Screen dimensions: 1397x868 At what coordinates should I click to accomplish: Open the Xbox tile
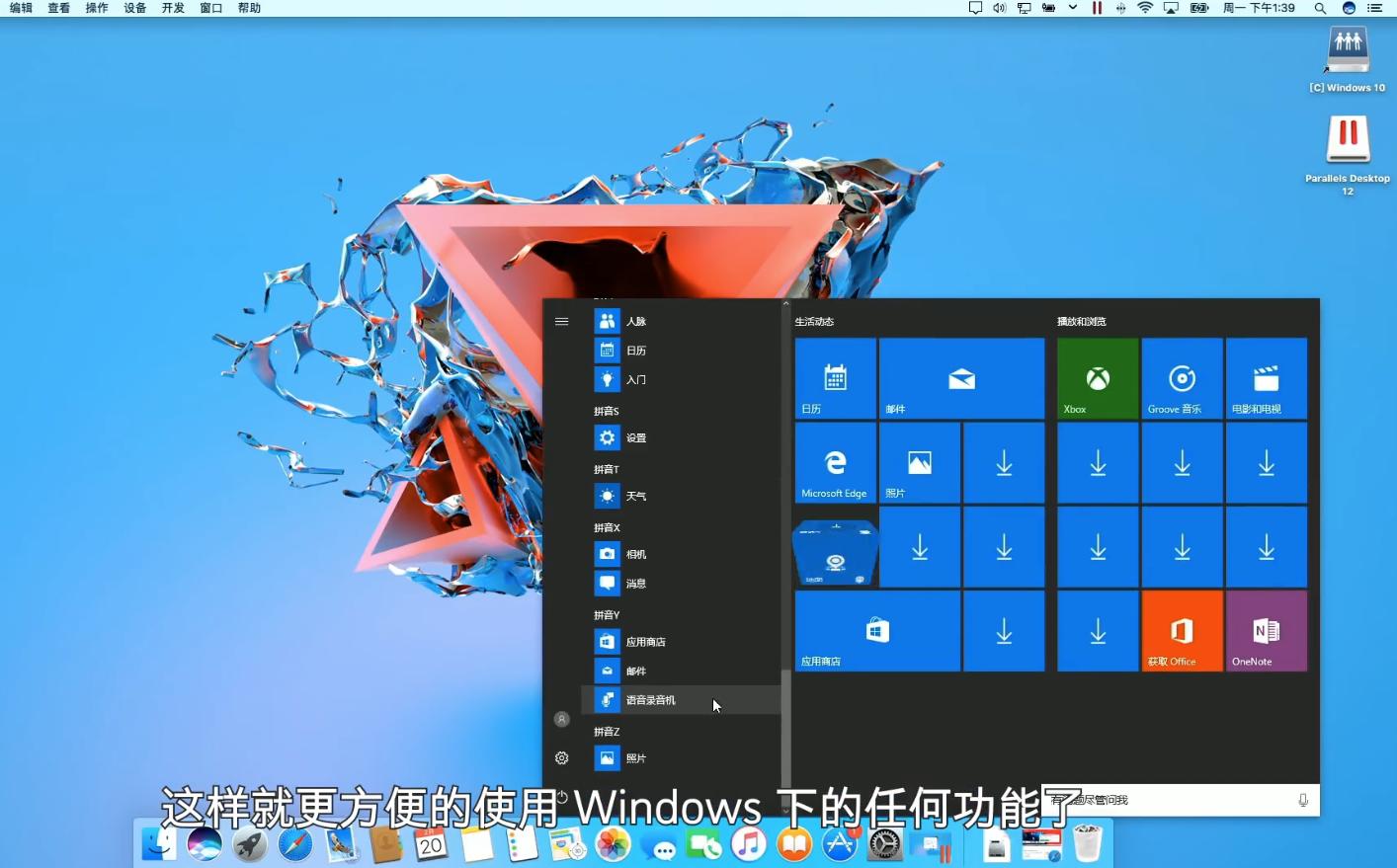pos(1097,378)
